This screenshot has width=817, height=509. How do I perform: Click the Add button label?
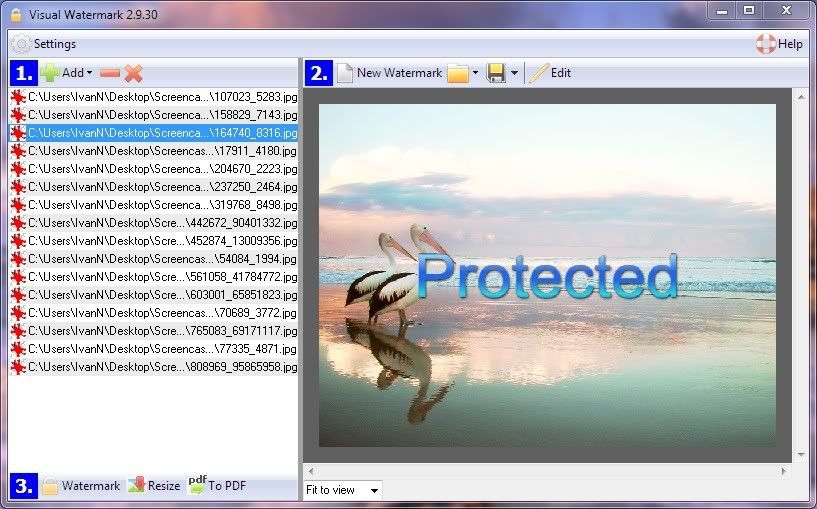point(72,73)
